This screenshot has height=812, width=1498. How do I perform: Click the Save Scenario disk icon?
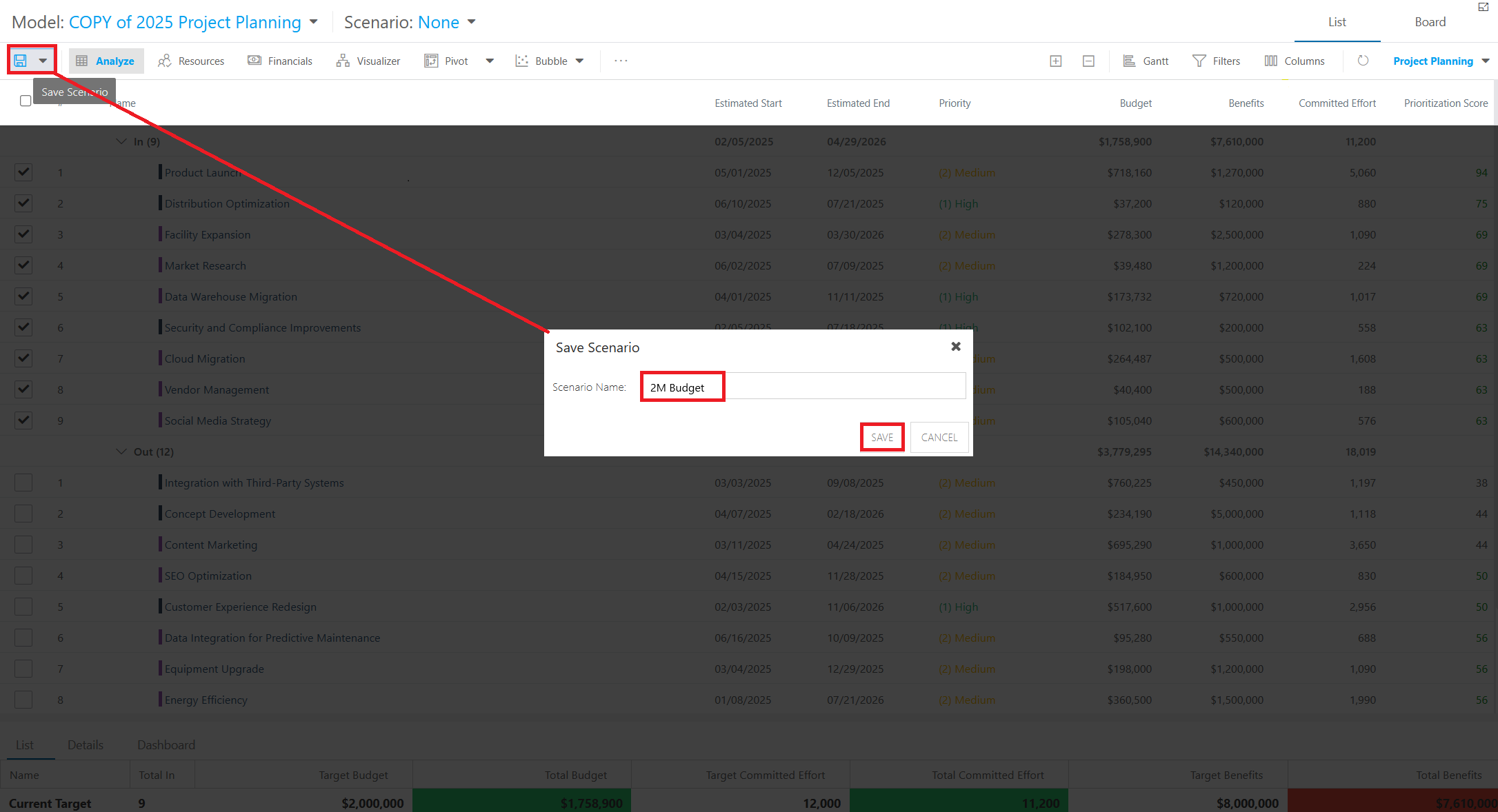point(21,61)
